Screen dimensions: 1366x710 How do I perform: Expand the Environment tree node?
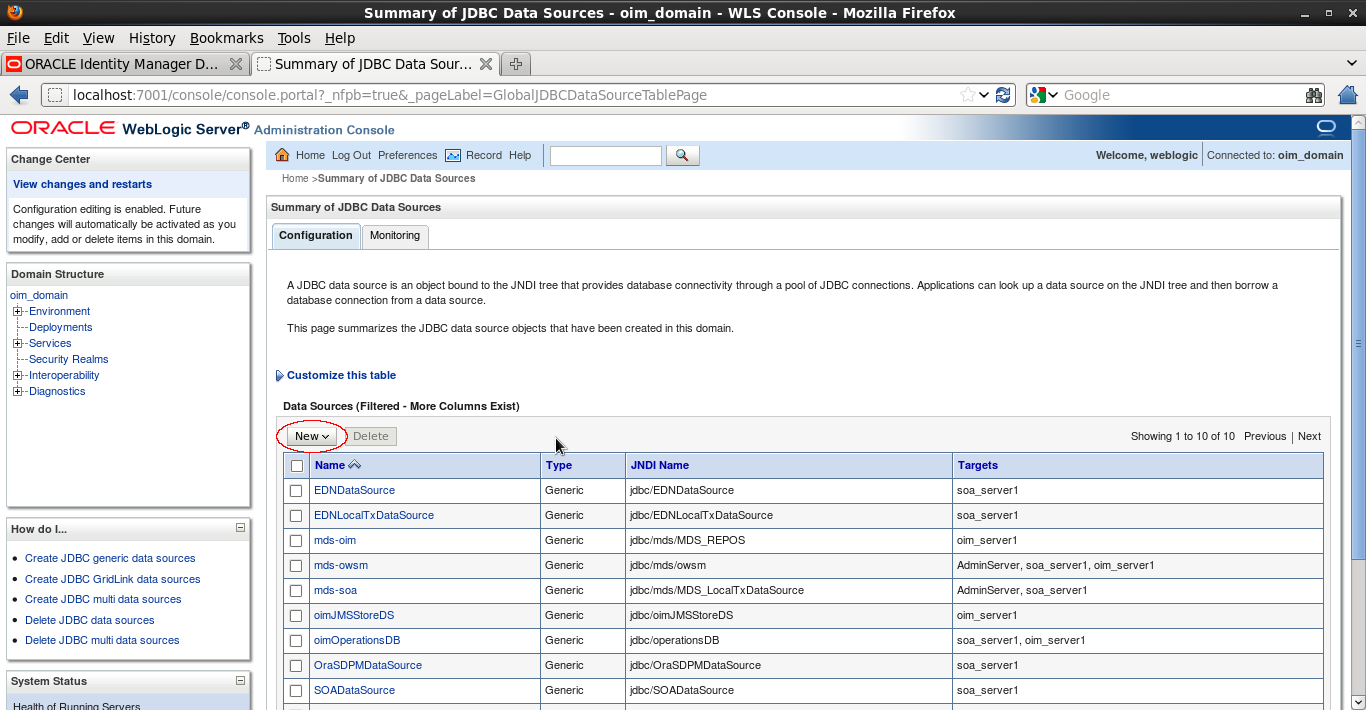click(17, 311)
